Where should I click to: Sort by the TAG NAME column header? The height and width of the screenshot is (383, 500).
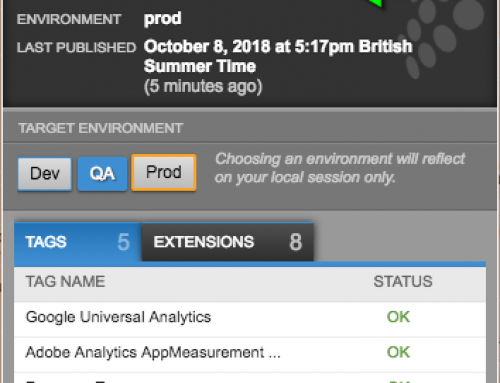[x=65, y=282]
